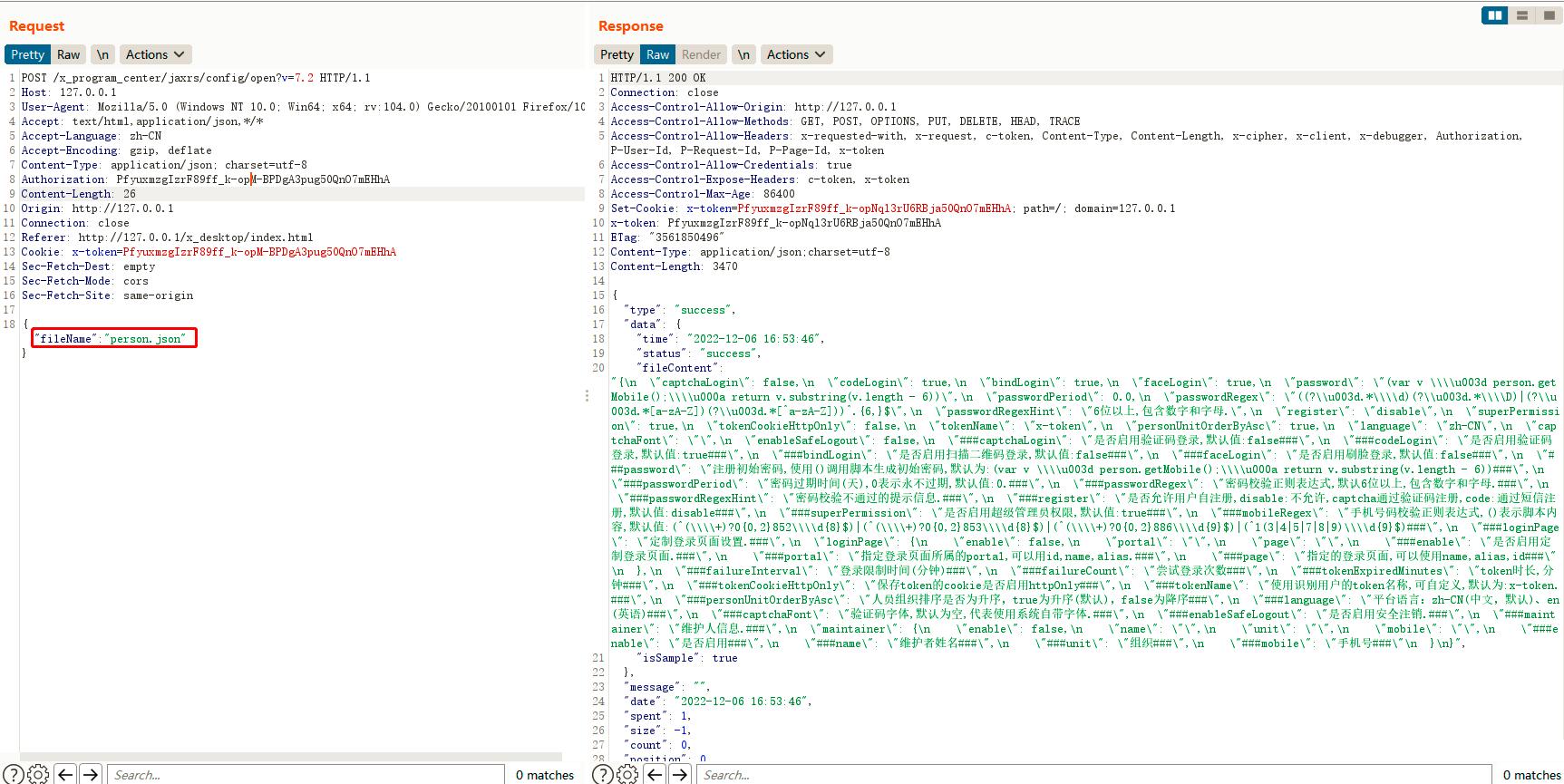
Task: Toggle \n non-printable characters in Request
Action: 102,54
